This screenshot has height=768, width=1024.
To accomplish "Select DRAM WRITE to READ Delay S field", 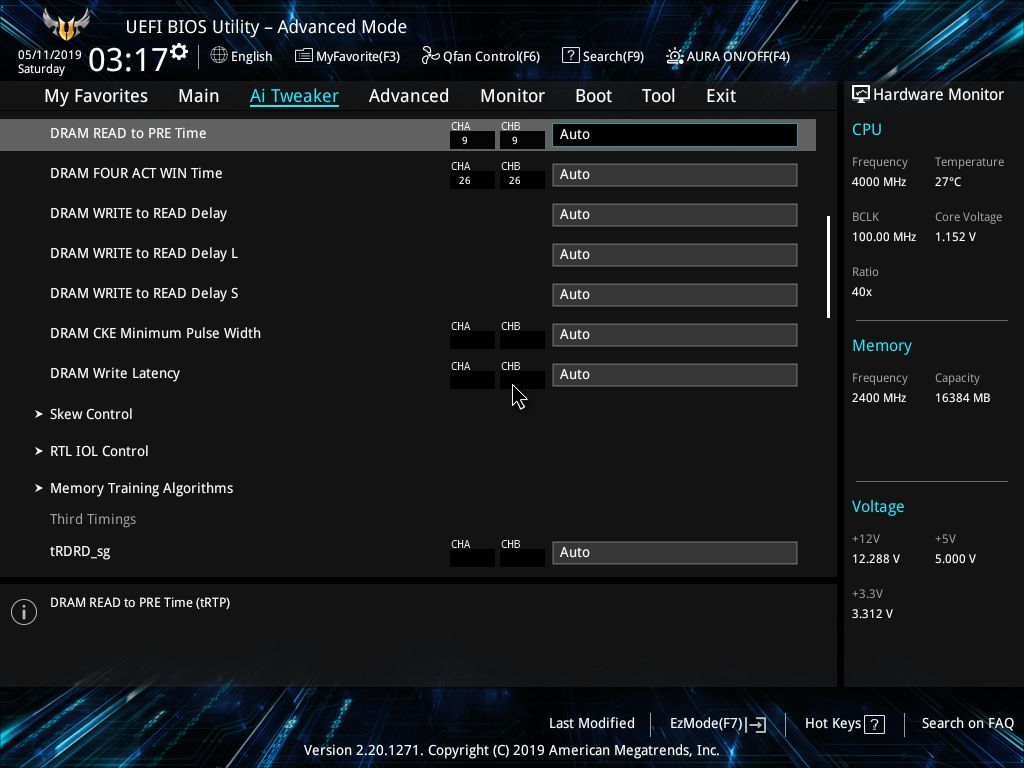I will pyautogui.click(x=675, y=295).
